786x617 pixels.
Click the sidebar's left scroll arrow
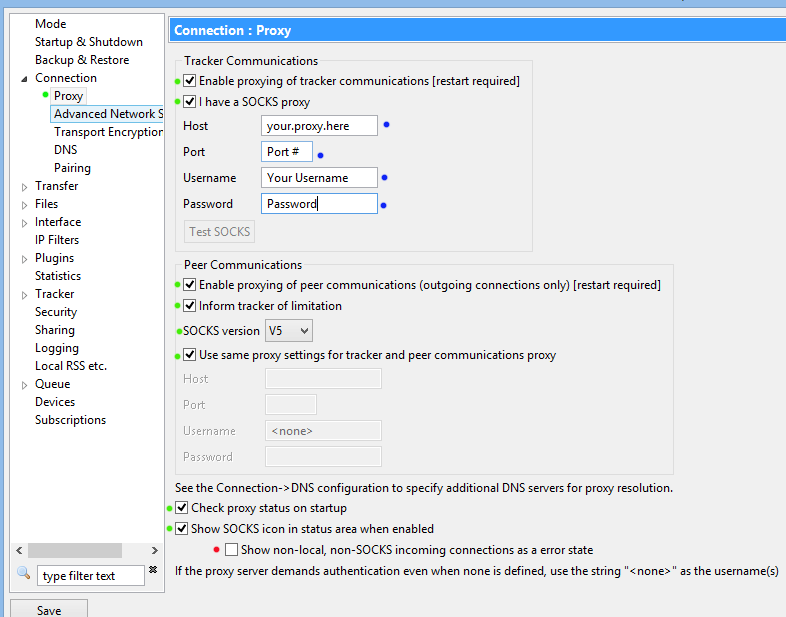tap(17, 550)
